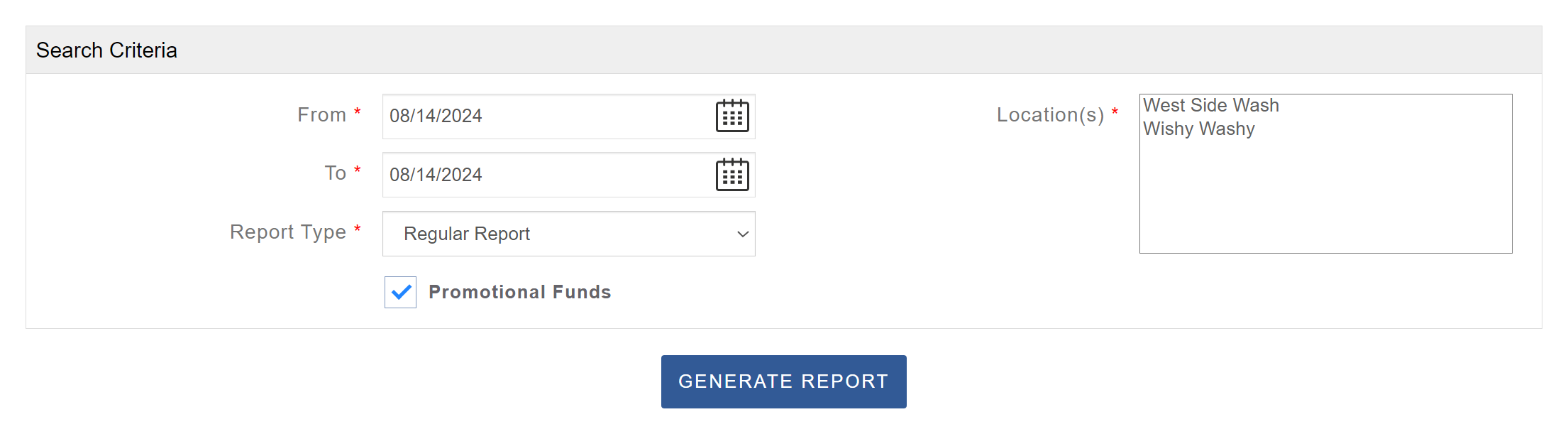The height and width of the screenshot is (434, 1568).
Task: Click the Search Criteria panel header
Action: point(106,50)
